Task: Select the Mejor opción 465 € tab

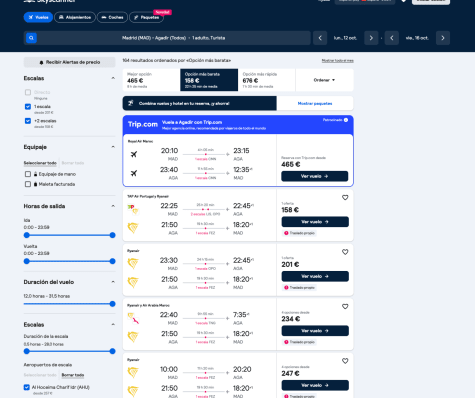Action: (x=151, y=80)
